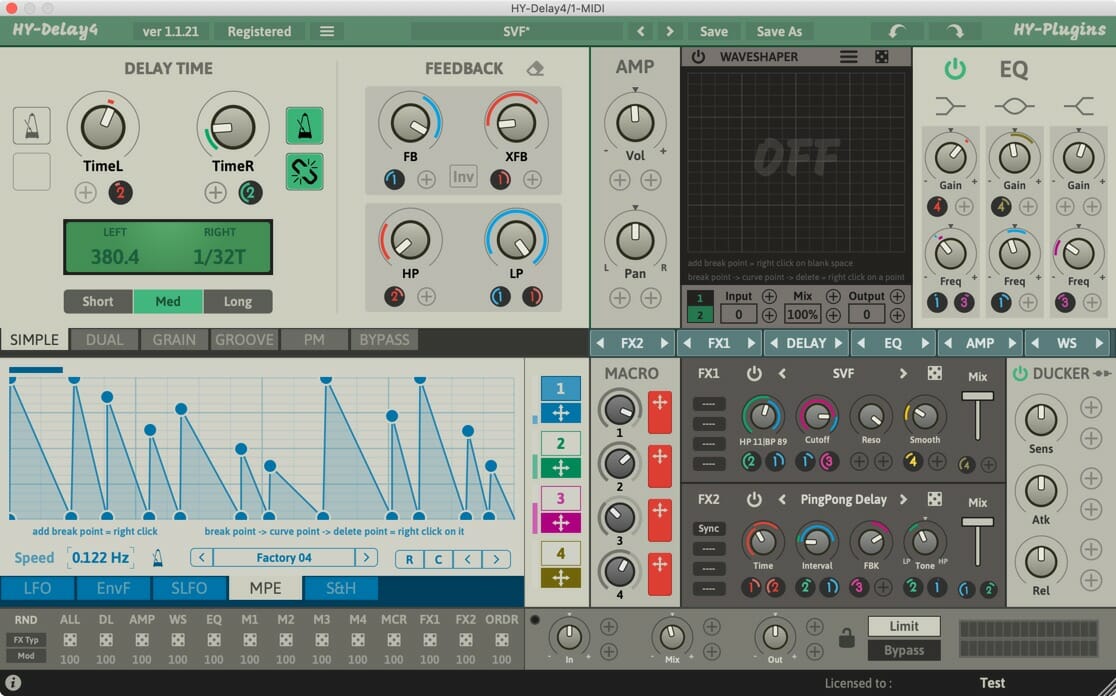
Task: Select the low shelf EQ band icon
Action: click(950, 106)
